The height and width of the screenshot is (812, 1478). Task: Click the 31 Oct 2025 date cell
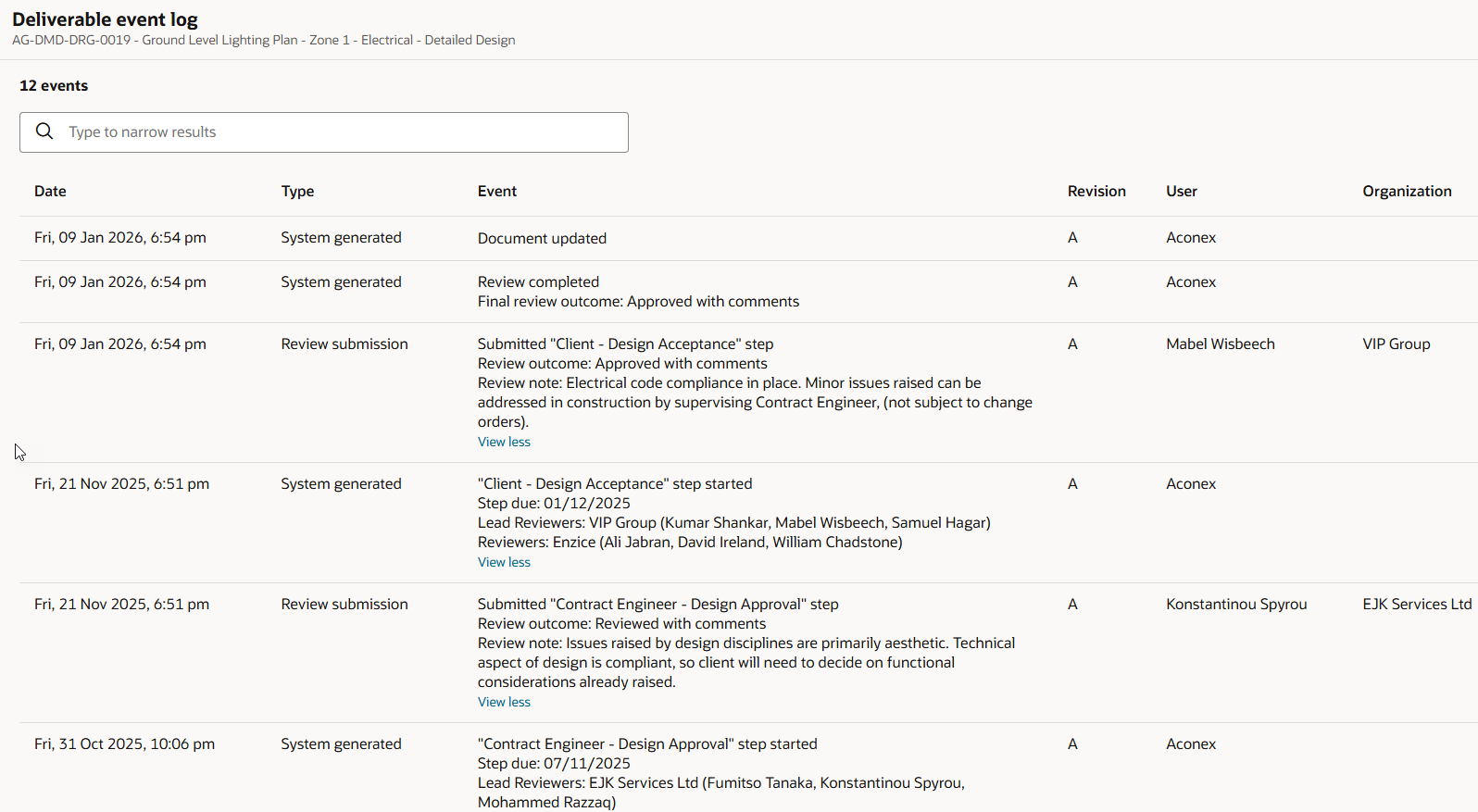[x=124, y=743]
